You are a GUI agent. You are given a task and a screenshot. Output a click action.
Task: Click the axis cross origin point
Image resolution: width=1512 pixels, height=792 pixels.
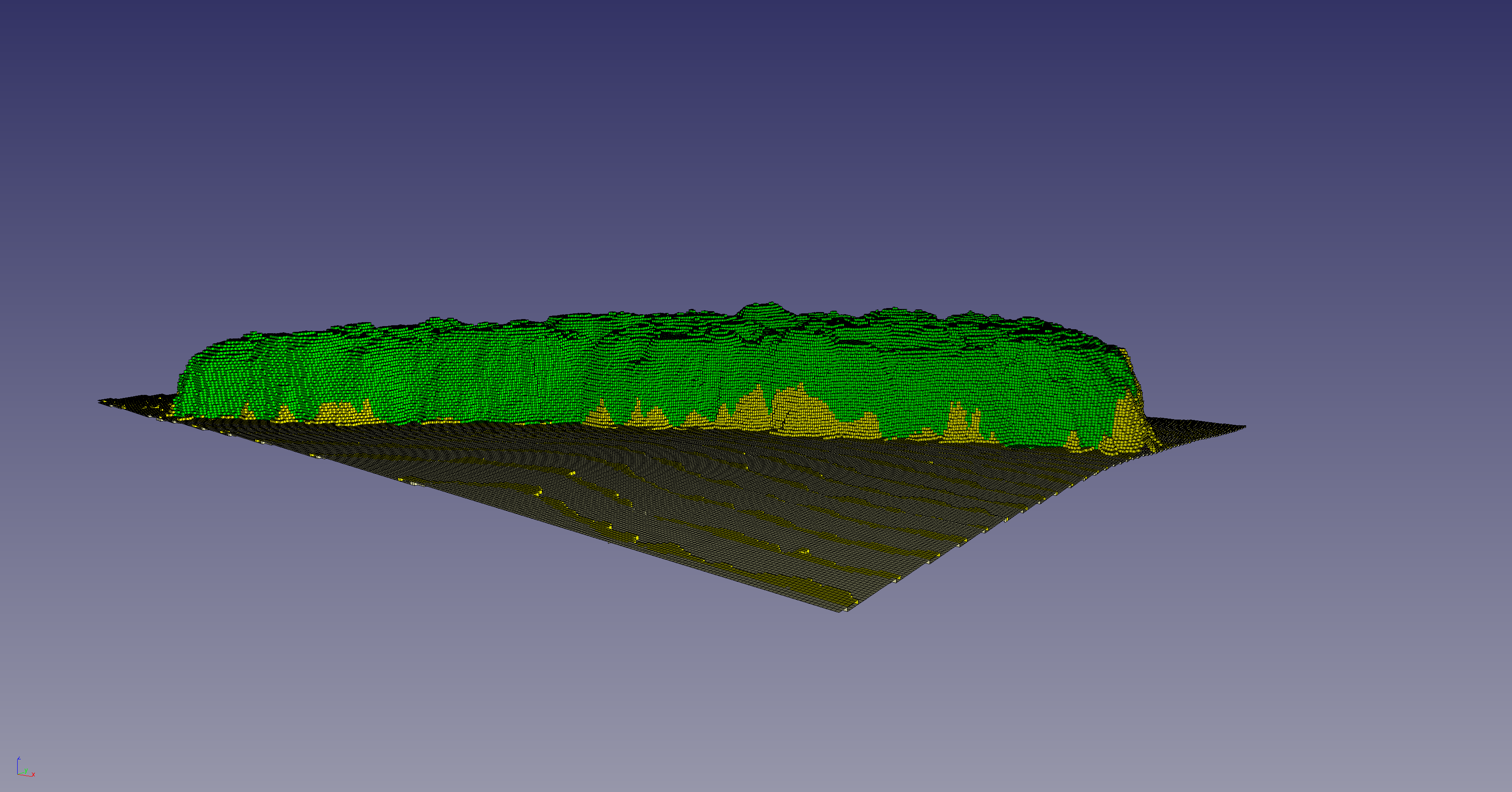click(x=18, y=774)
